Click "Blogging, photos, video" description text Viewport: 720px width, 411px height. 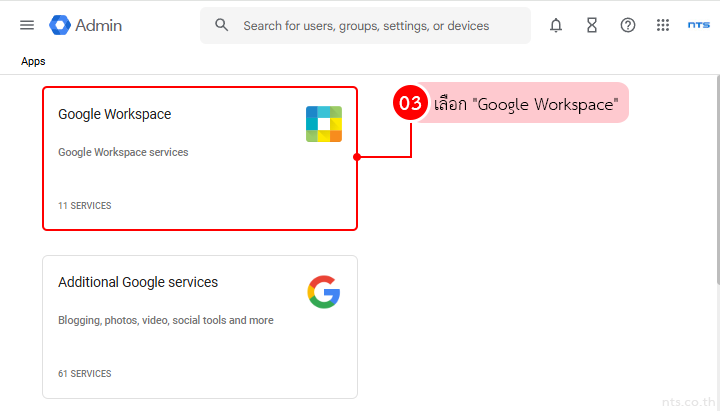tap(166, 320)
